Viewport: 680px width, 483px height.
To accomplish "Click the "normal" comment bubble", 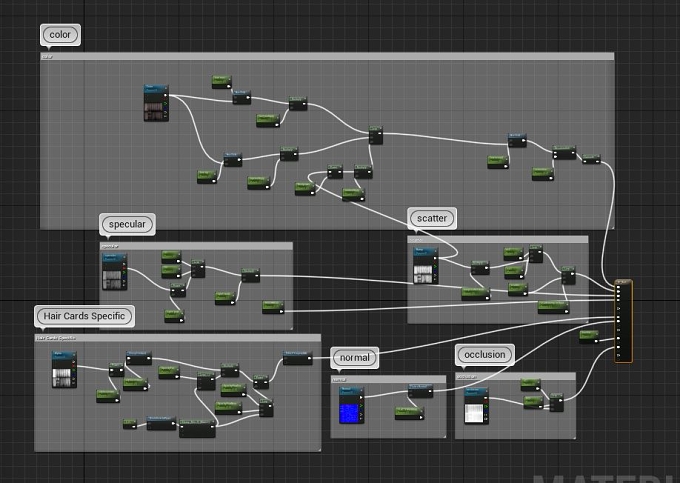I will coord(355,358).
